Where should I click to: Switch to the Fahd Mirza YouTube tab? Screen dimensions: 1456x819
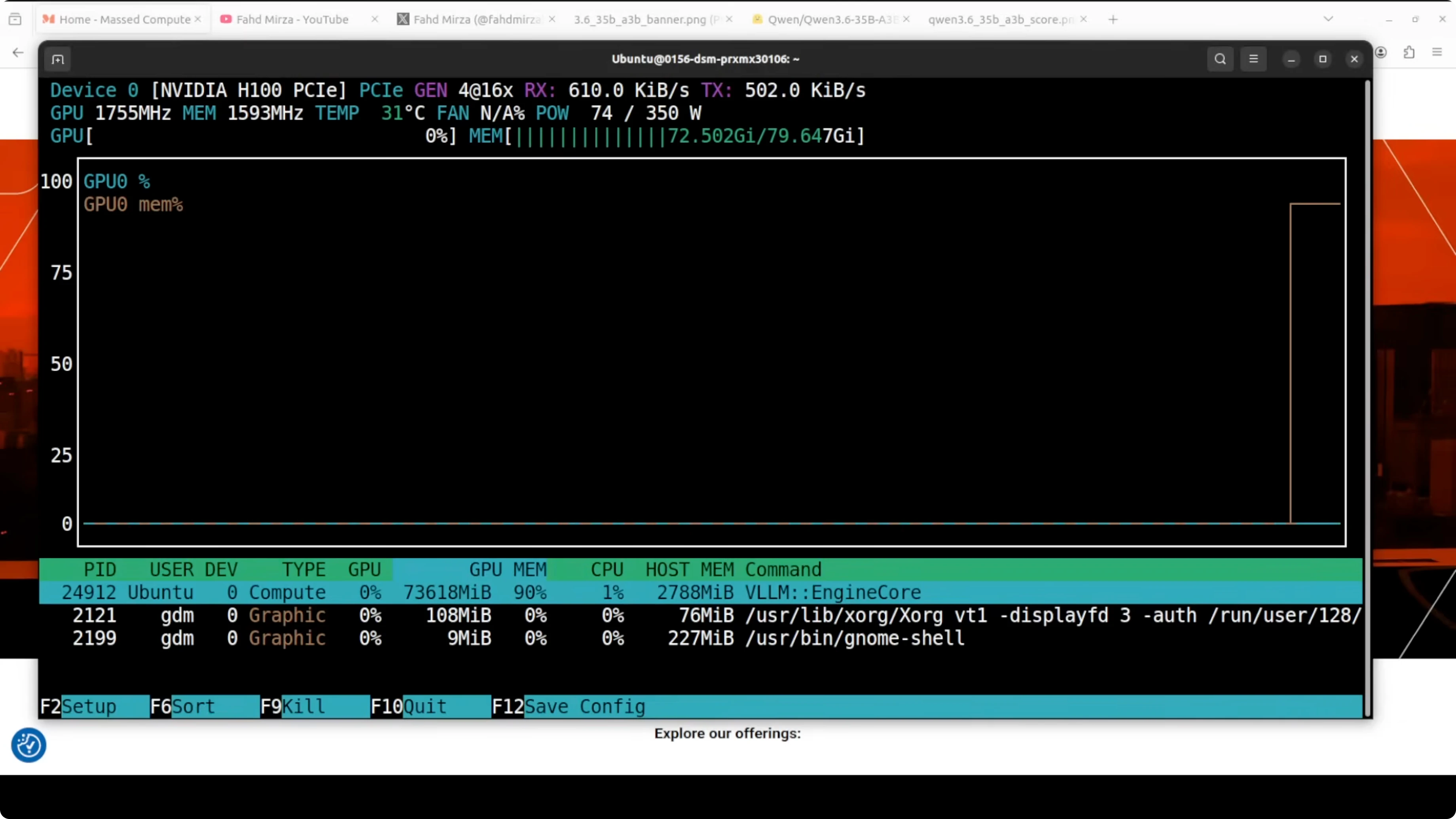(x=292, y=19)
